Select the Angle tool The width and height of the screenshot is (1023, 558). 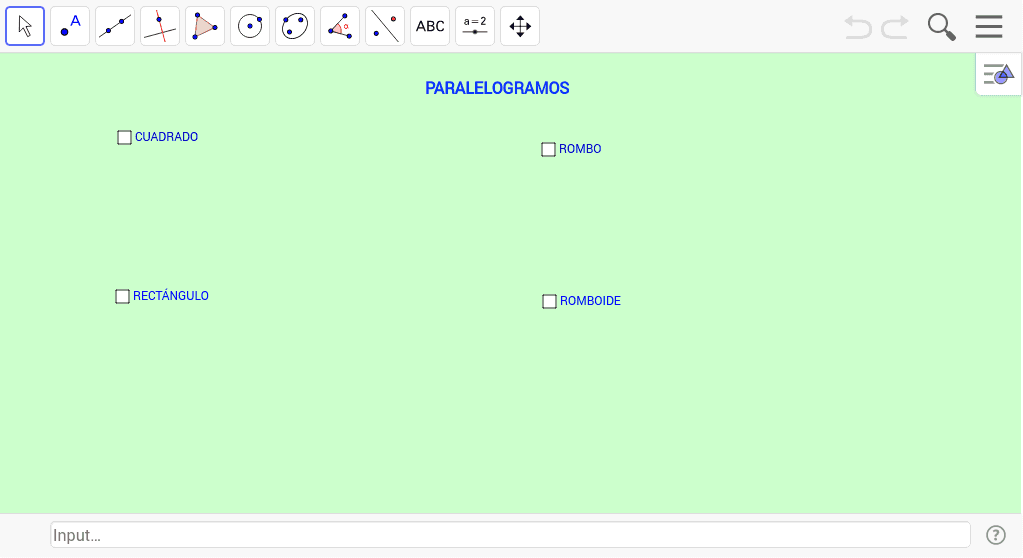pos(340,26)
